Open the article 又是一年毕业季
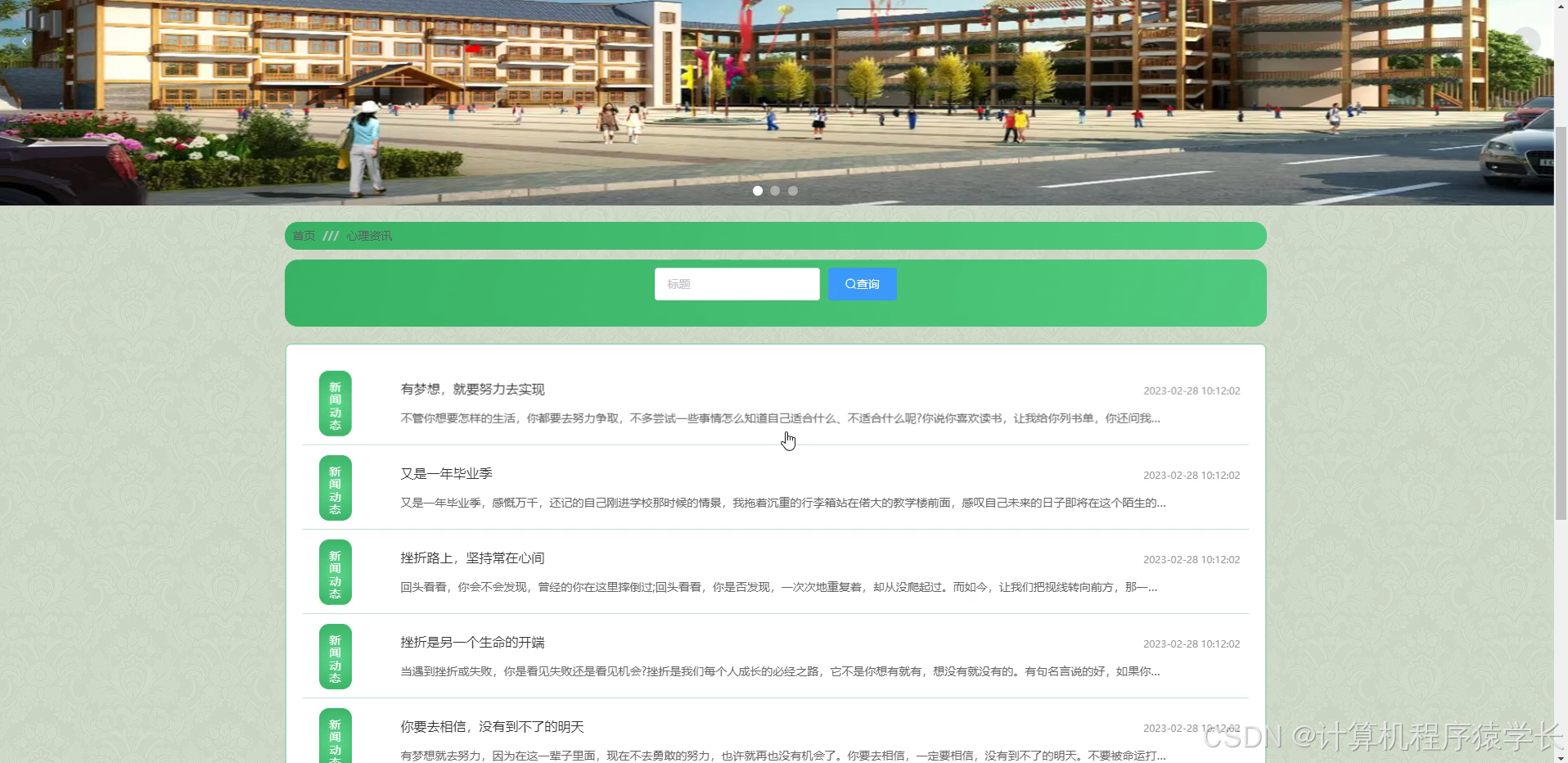The height and width of the screenshot is (763, 1568). pos(445,473)
